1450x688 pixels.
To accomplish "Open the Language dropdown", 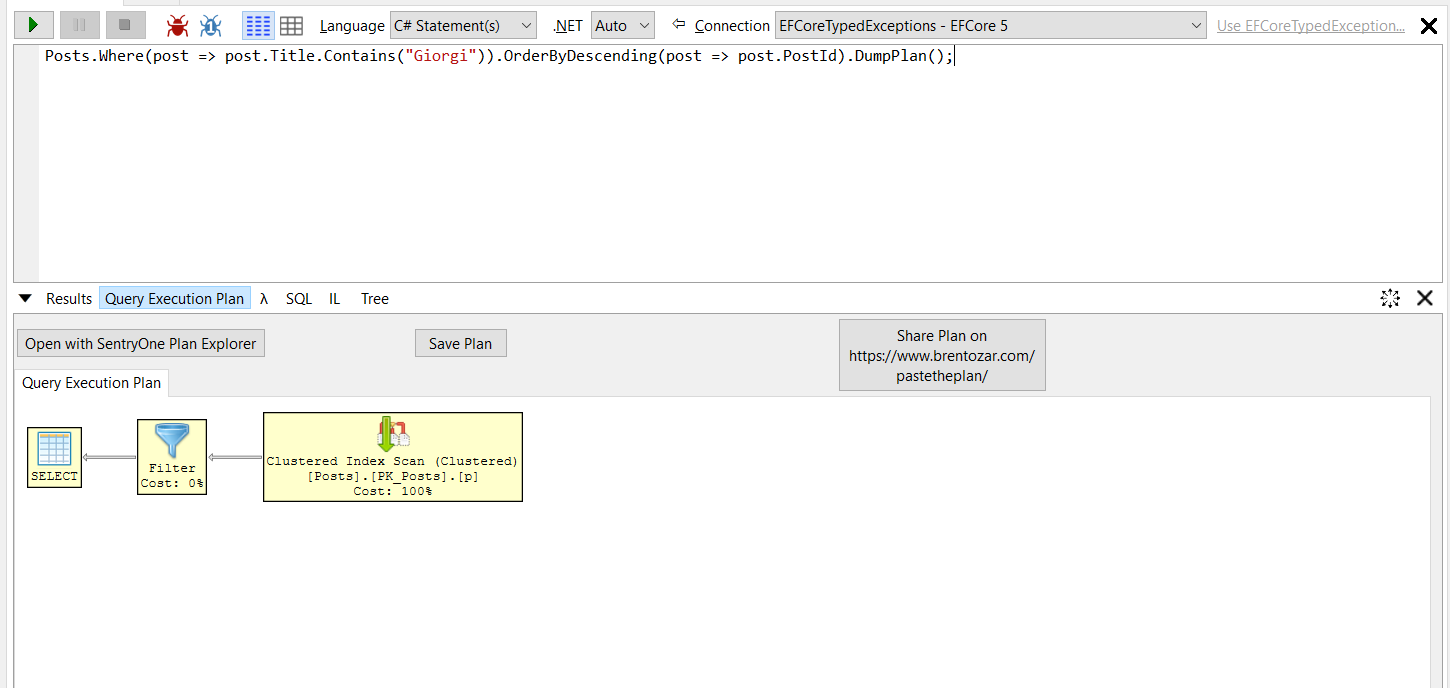I will 463,26.
